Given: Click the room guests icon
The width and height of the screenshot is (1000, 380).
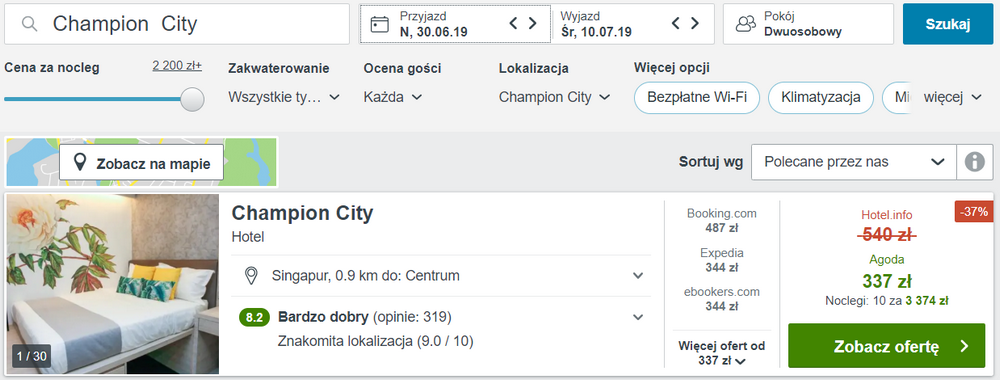Looking at the screenshot, I should (x=746, y=24).
